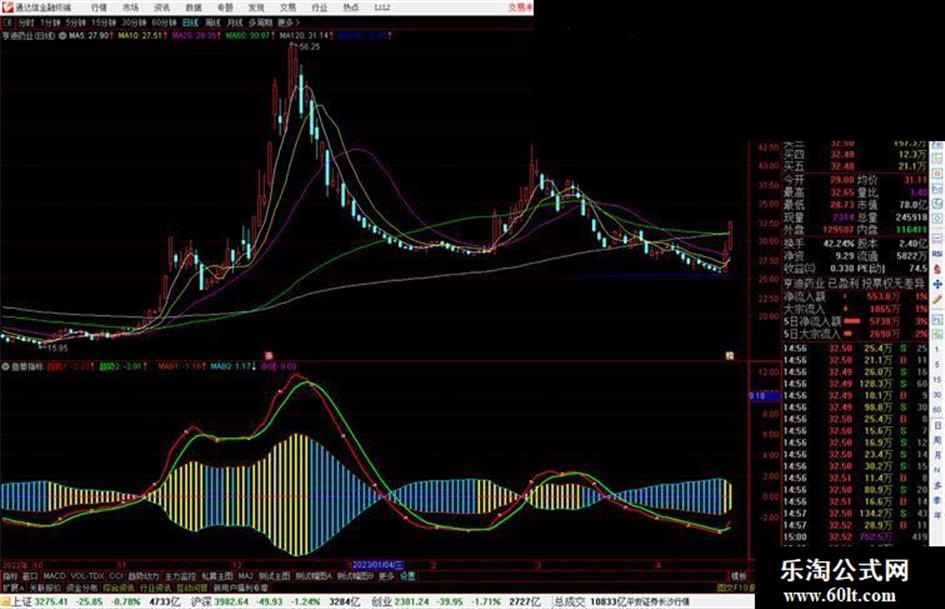945x609 pixels.
Task: Click the N shortcut in the sidebar
Action: point(937,470)
